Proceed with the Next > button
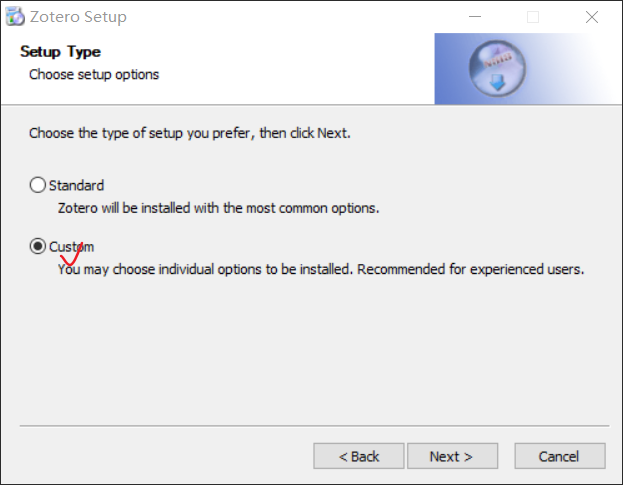Image resolution: width=623 pixels, height=485 pixels. coord(453,456)
